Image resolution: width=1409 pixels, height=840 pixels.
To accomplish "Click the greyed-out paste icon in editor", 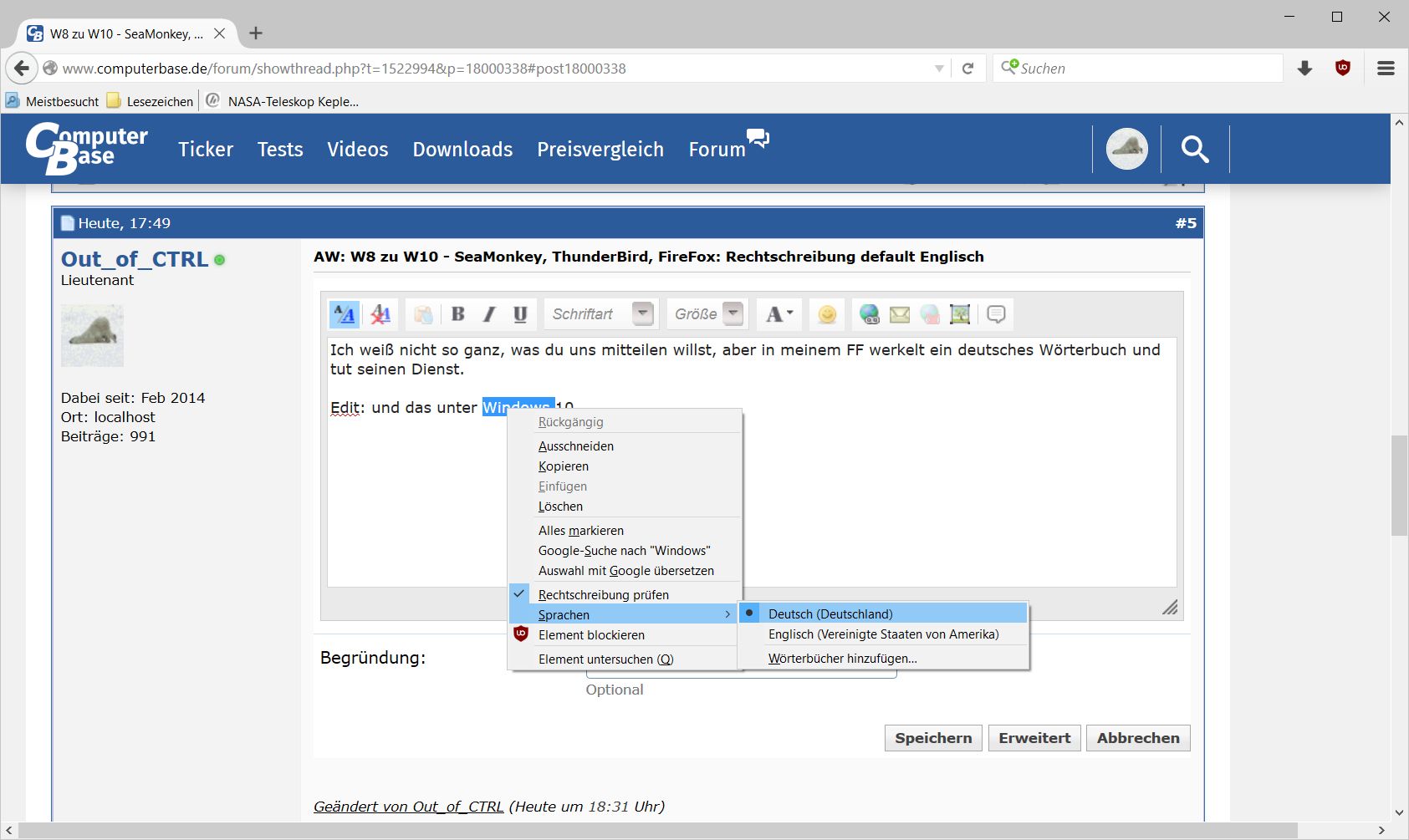I will [423, 314].
